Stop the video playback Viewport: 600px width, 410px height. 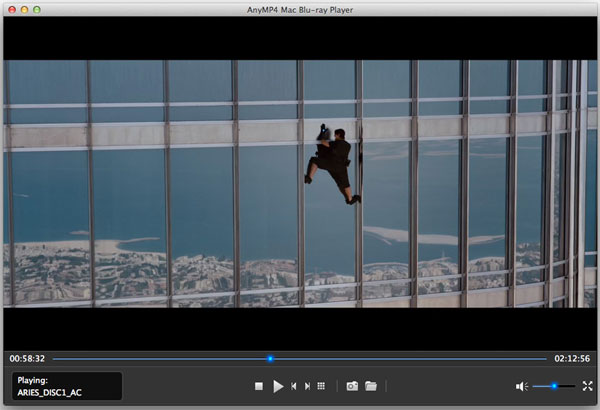pos(258,386)
